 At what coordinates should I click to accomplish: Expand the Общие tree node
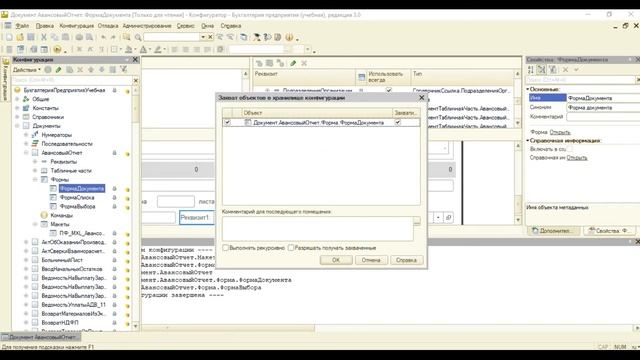click(17, 99)
